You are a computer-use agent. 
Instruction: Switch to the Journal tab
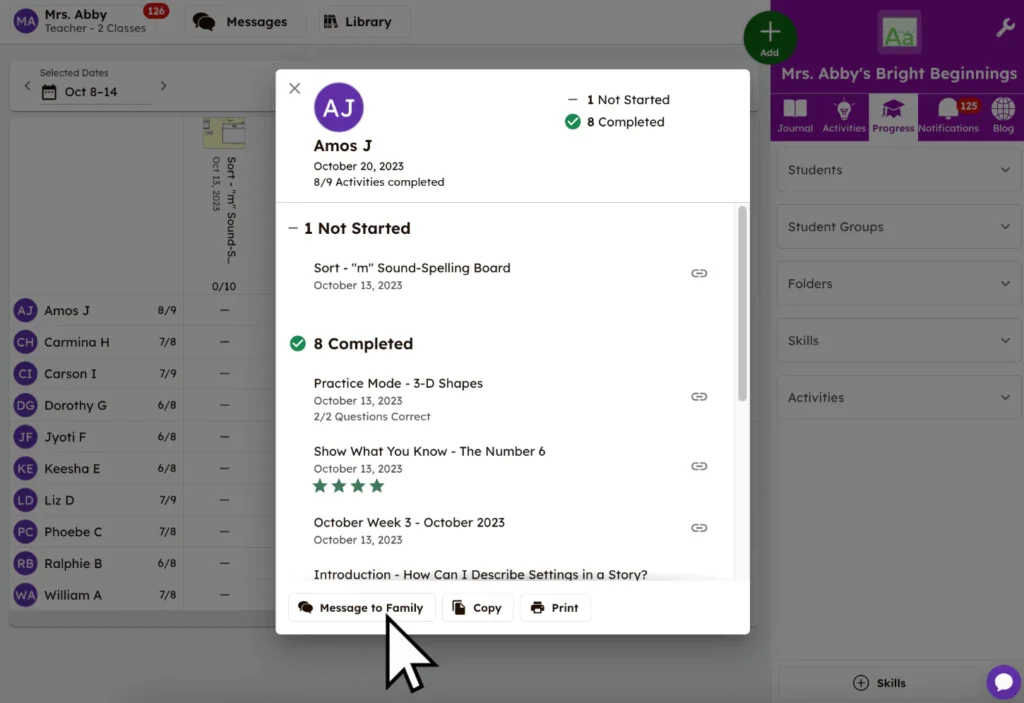click(x=795, y=116)
